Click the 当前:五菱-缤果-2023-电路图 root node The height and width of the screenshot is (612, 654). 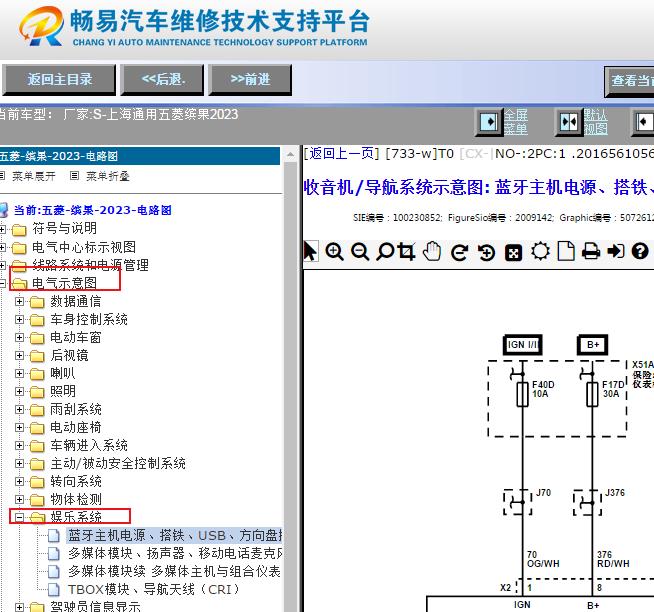93,210
